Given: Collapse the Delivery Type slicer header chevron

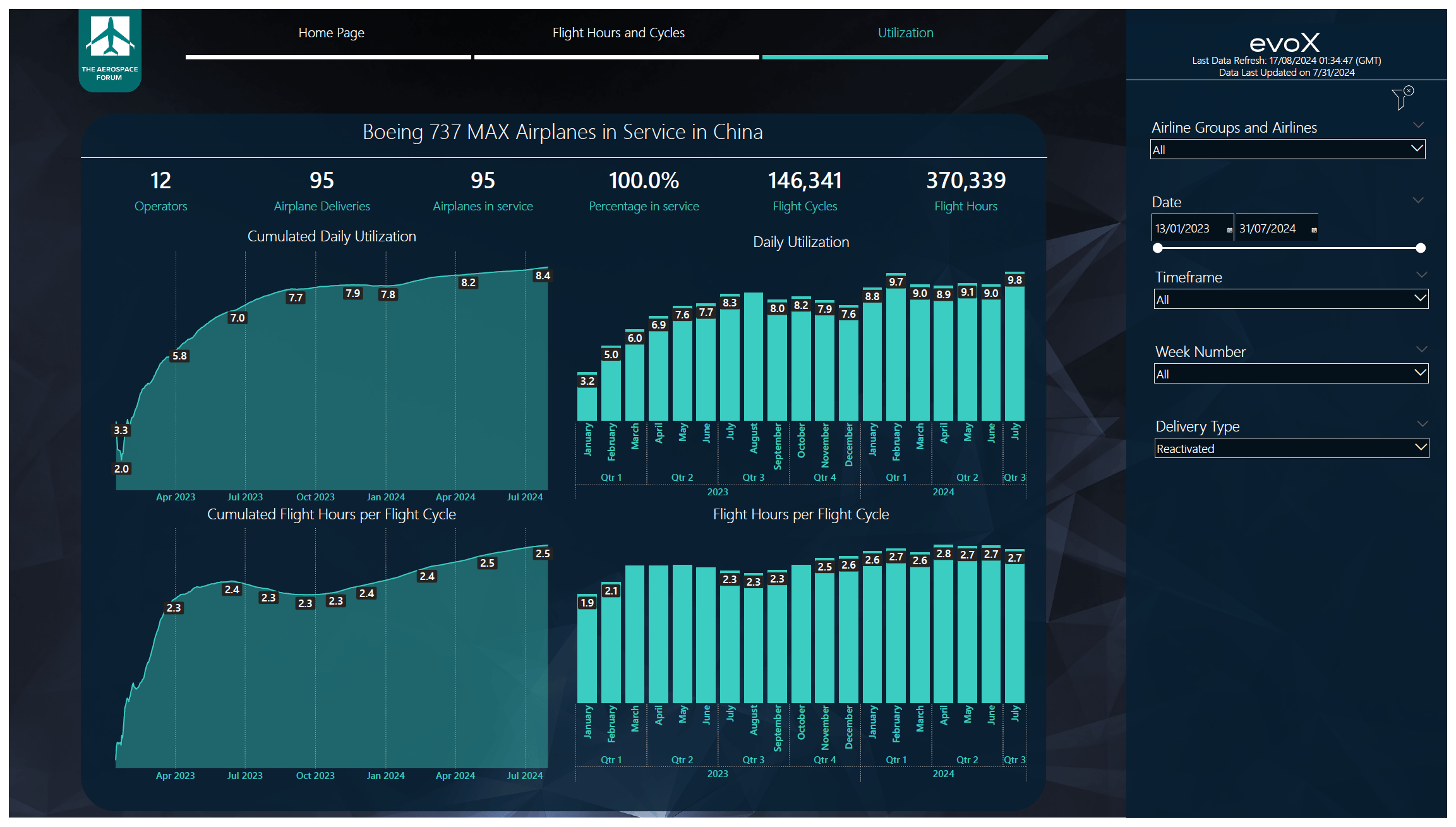Looking at the screenshot, I should point(1422,424).
